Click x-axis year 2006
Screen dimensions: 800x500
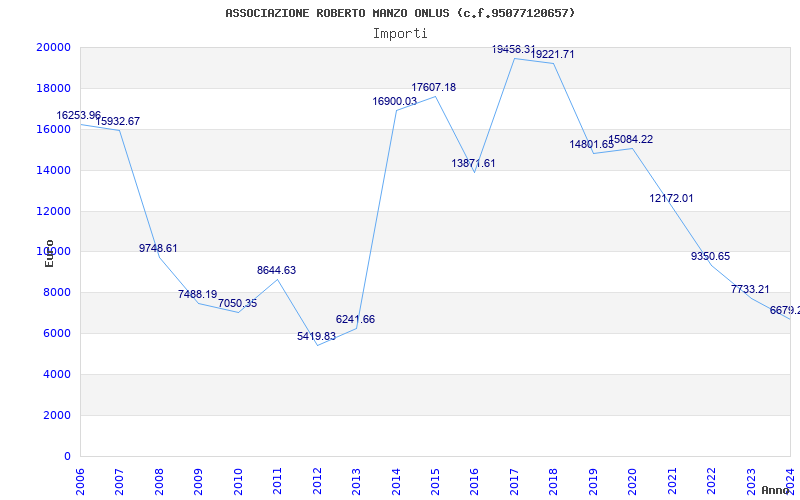[80, 481]
